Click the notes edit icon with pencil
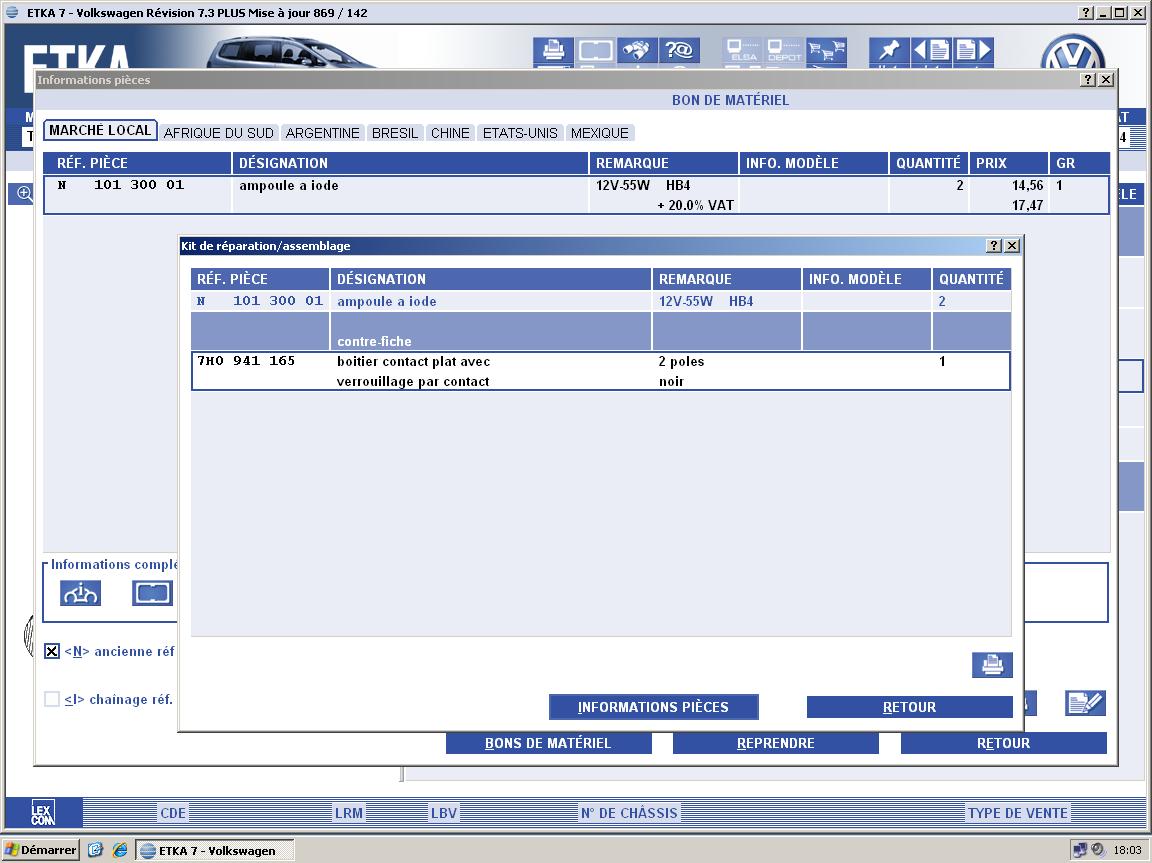 tap(1085, 703)
